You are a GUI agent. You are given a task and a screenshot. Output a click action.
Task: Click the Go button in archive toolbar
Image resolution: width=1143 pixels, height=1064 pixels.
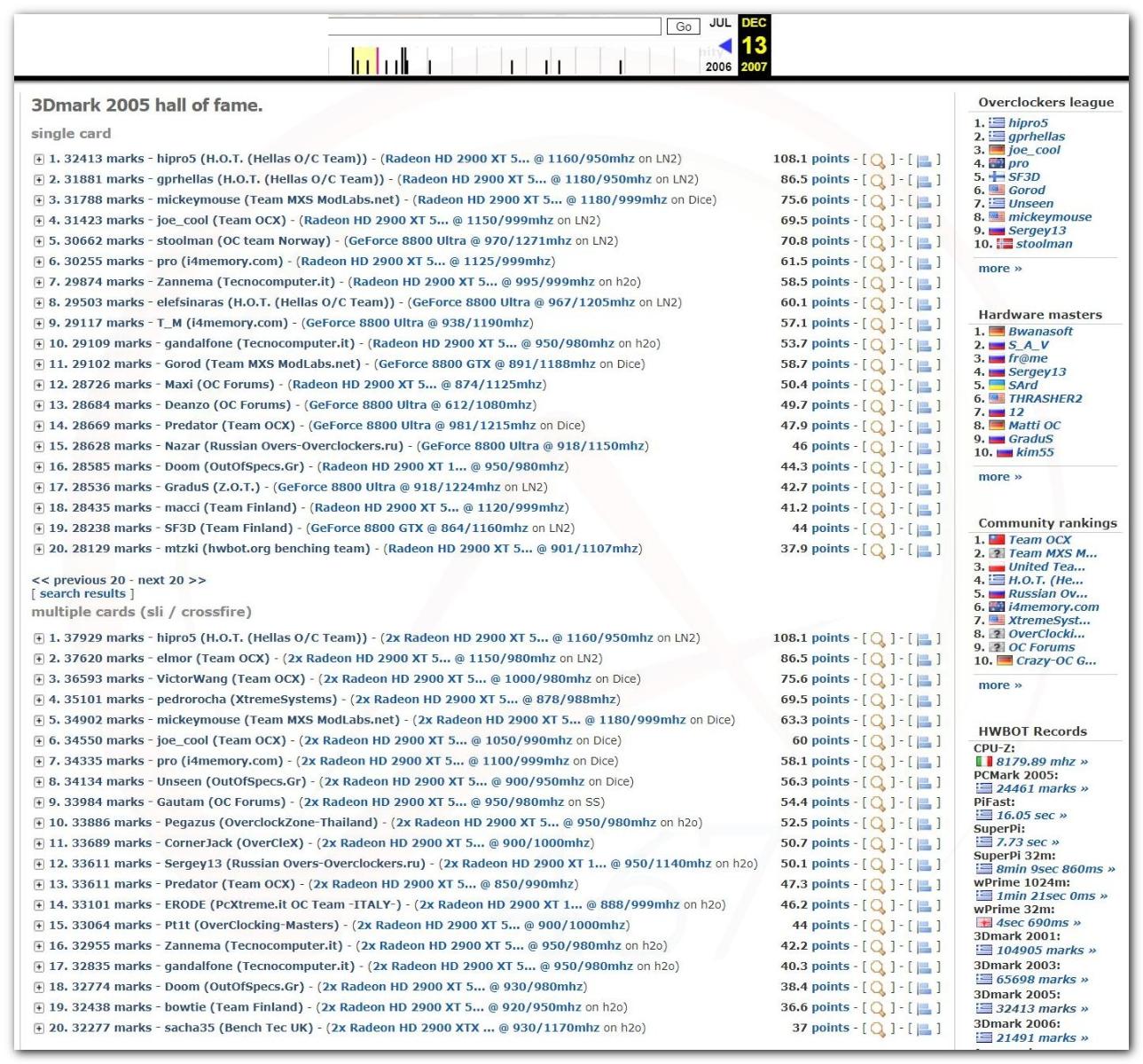click(x=684, y=27)
